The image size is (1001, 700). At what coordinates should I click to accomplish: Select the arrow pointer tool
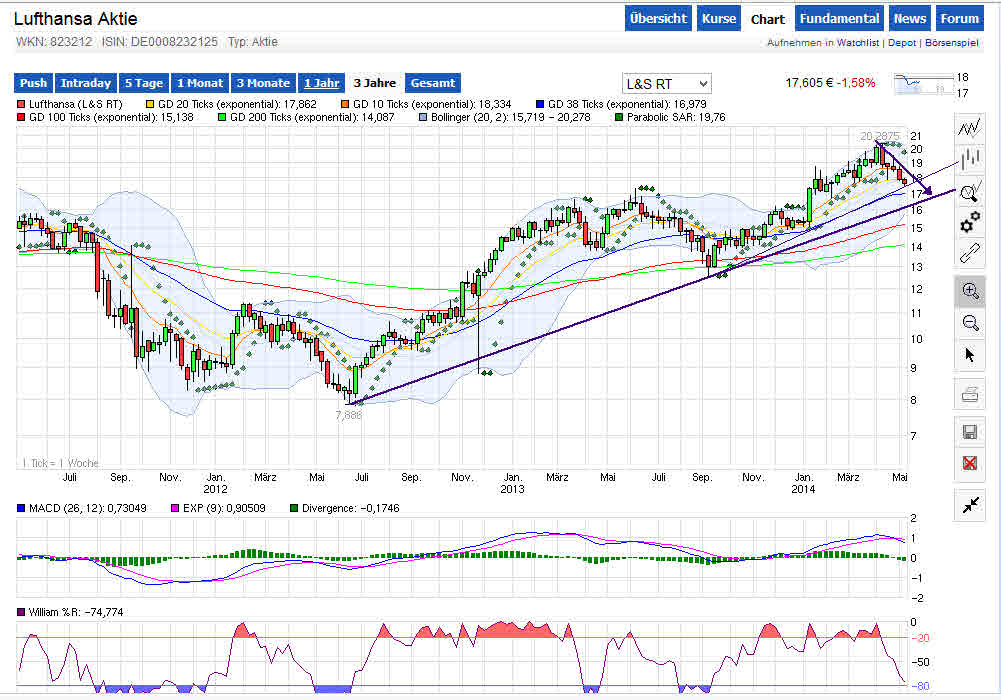click(x=970, y=355)
